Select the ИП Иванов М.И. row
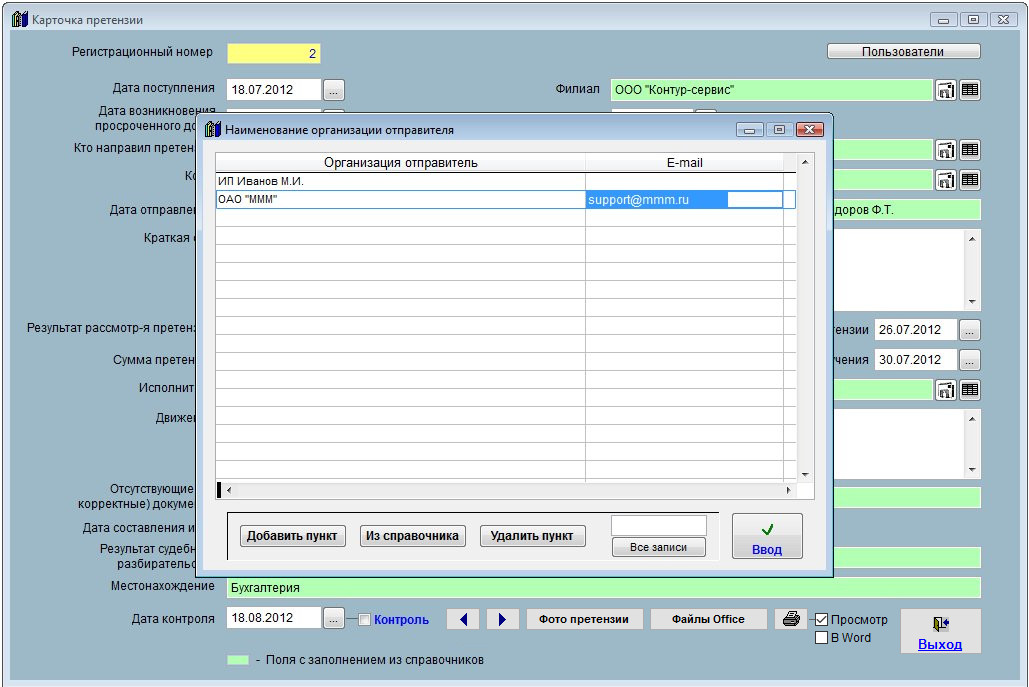This screenshot has height=687, width=1029. 400,182
